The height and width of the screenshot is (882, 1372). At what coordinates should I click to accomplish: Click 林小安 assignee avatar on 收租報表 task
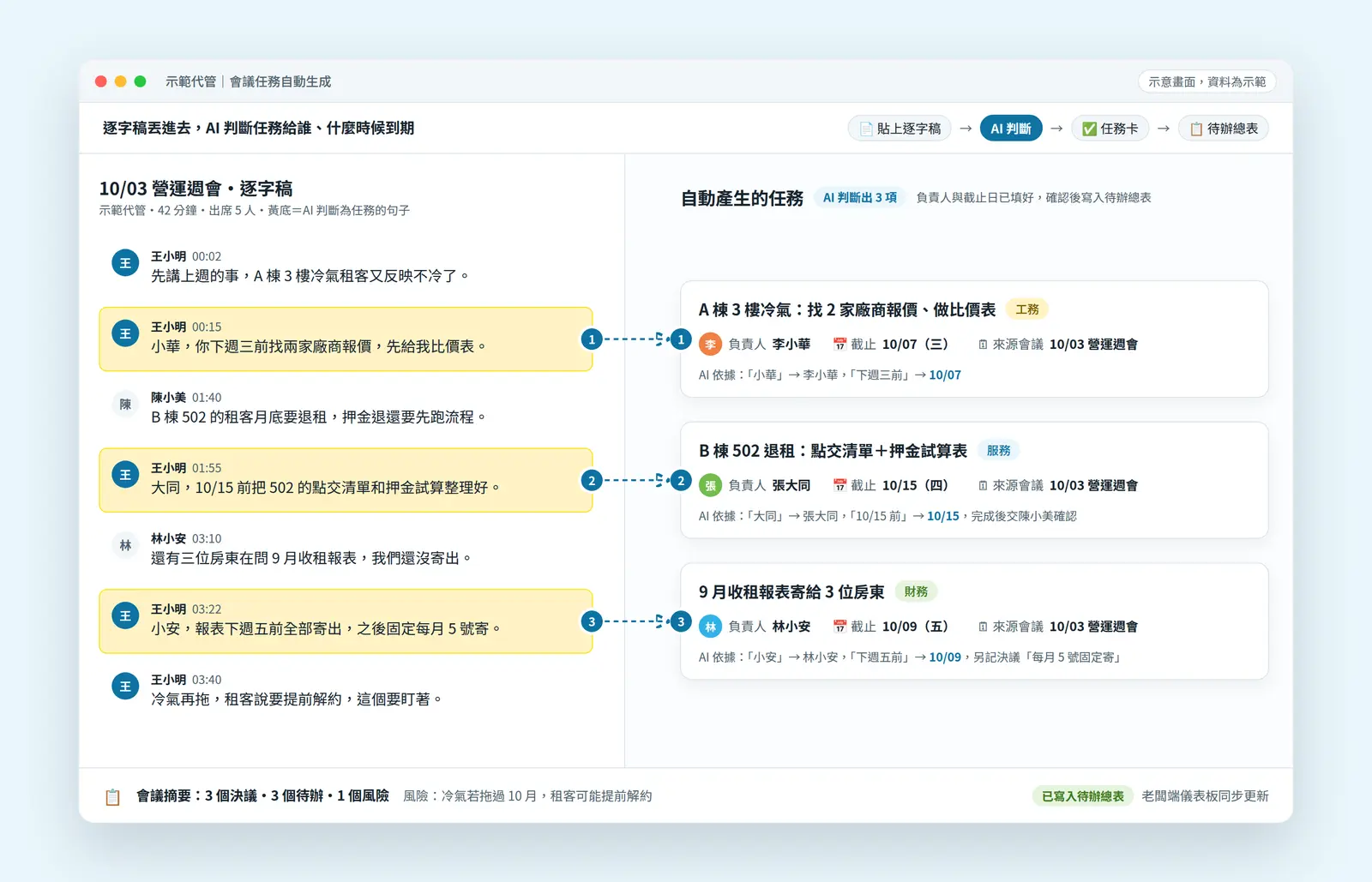click(x=710, y=627)
